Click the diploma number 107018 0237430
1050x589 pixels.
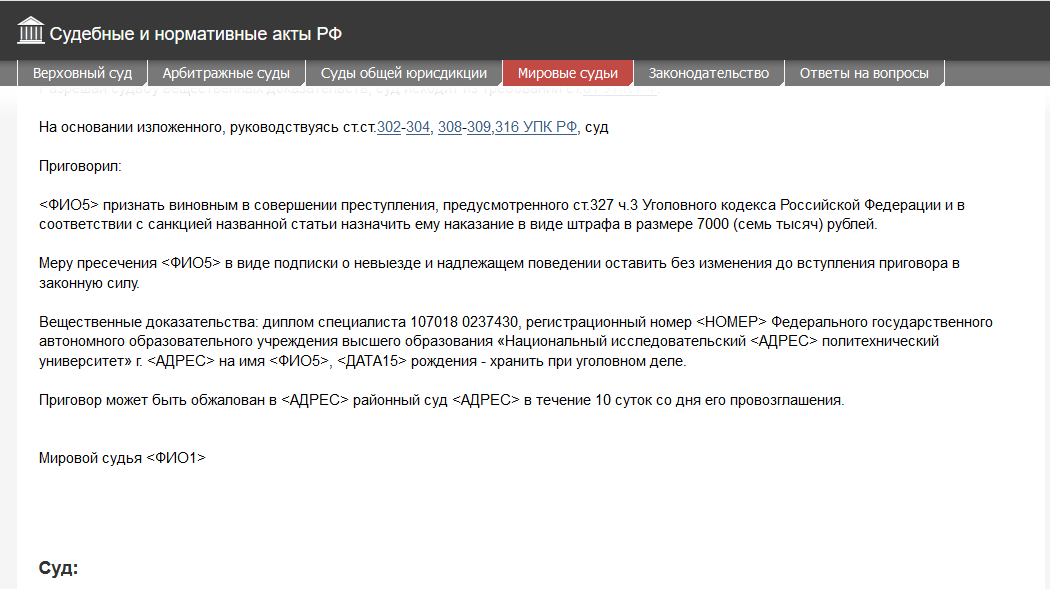click(464, 322)
